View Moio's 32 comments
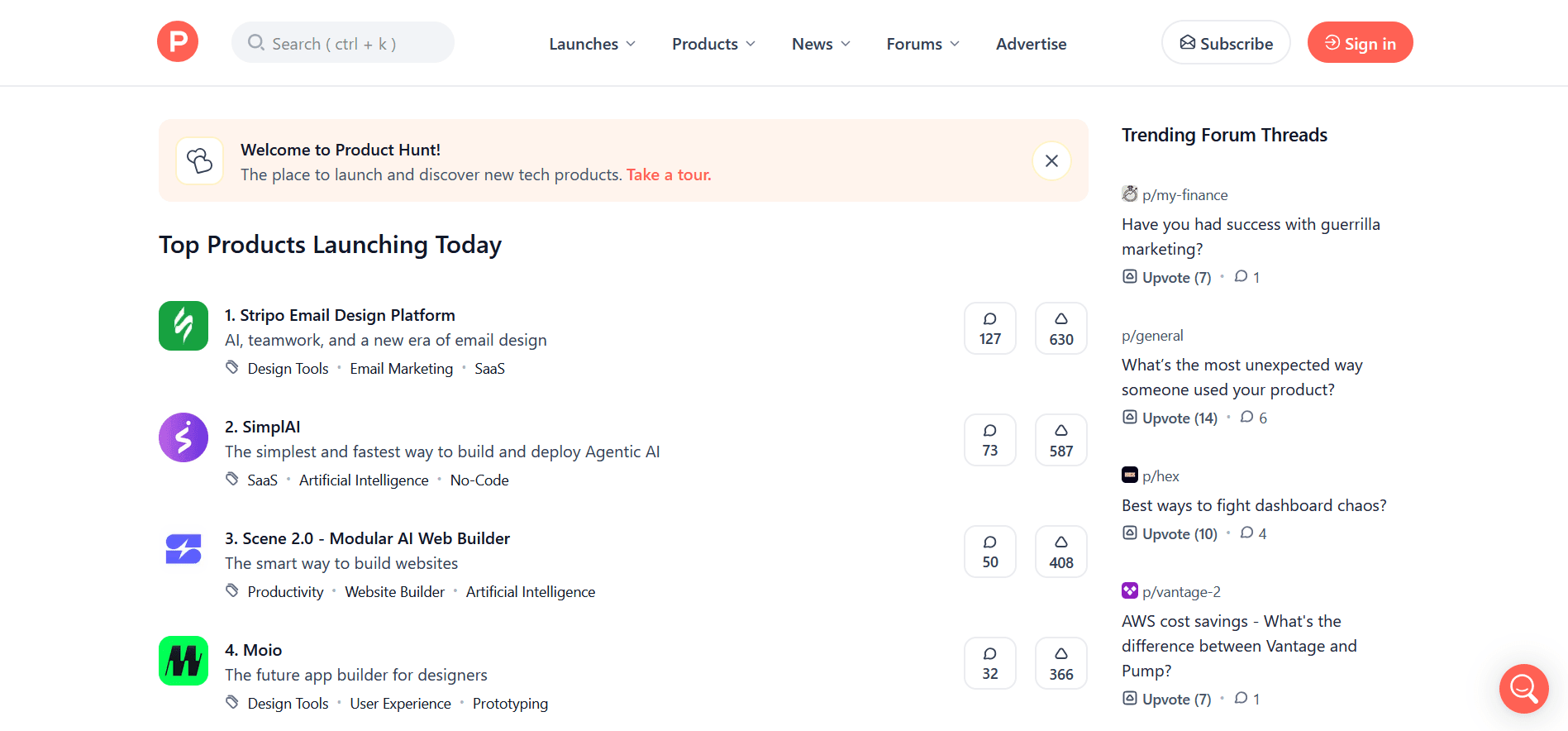 click(990, 663)
